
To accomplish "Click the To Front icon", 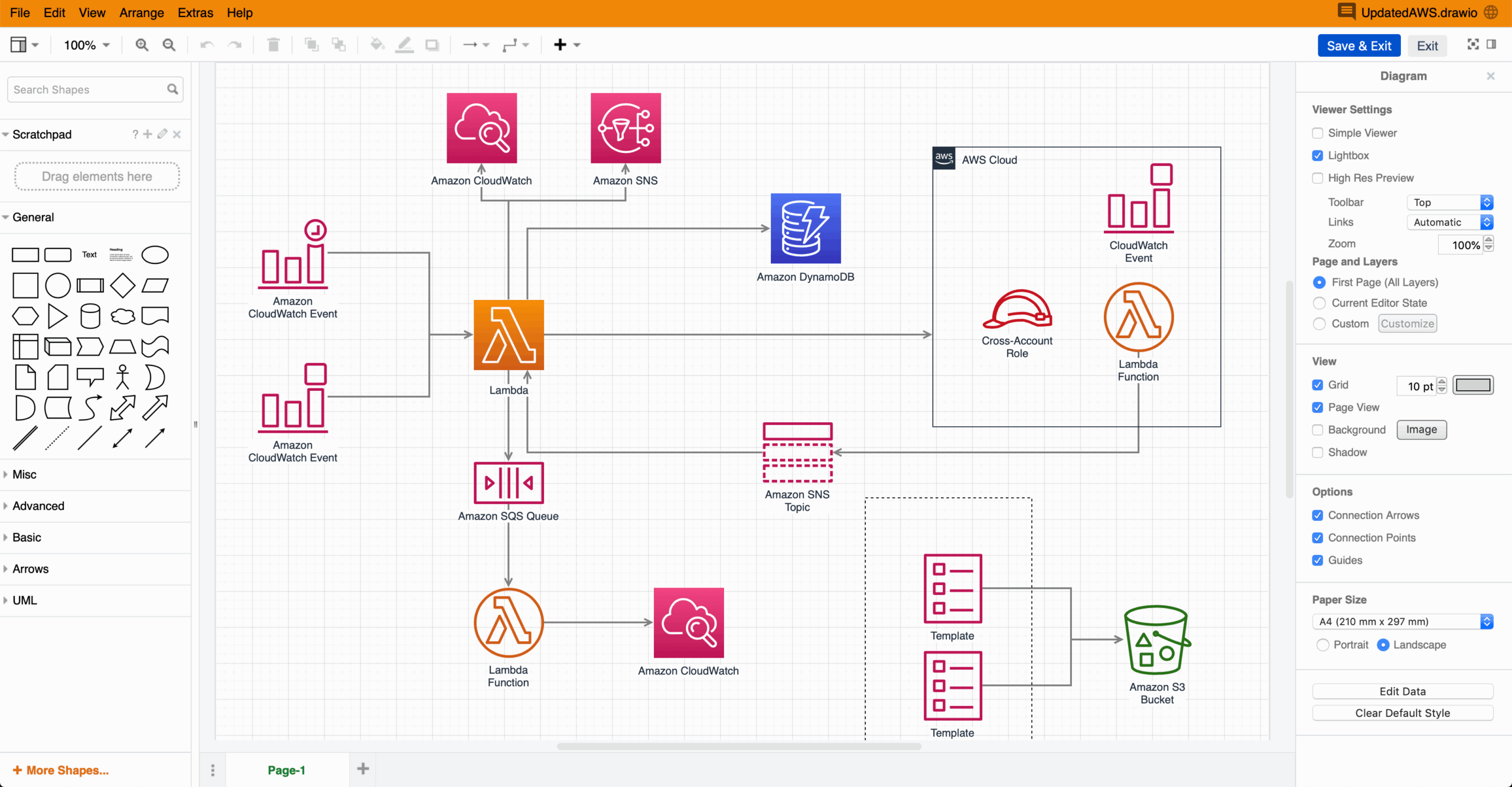I will click(311, 45).
